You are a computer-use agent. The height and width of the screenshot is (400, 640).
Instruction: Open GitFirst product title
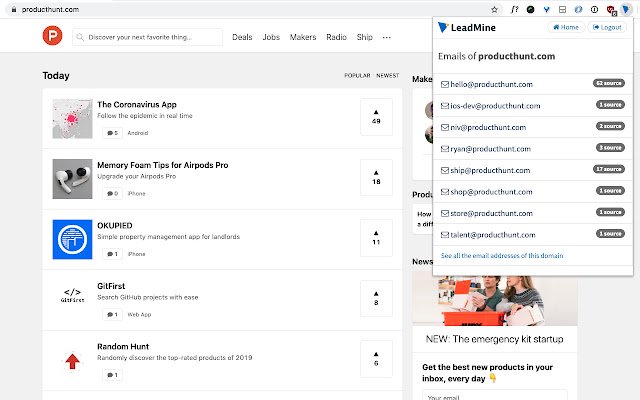(x=111, y=286)
